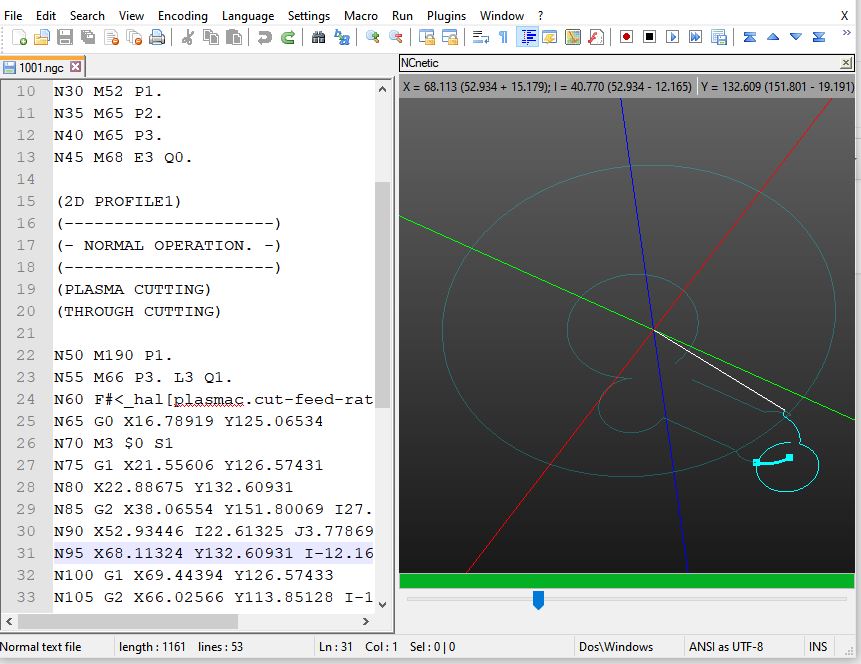861x664 pixels.
Task: Open the Settings menu
Action: (x=309, y=15)
